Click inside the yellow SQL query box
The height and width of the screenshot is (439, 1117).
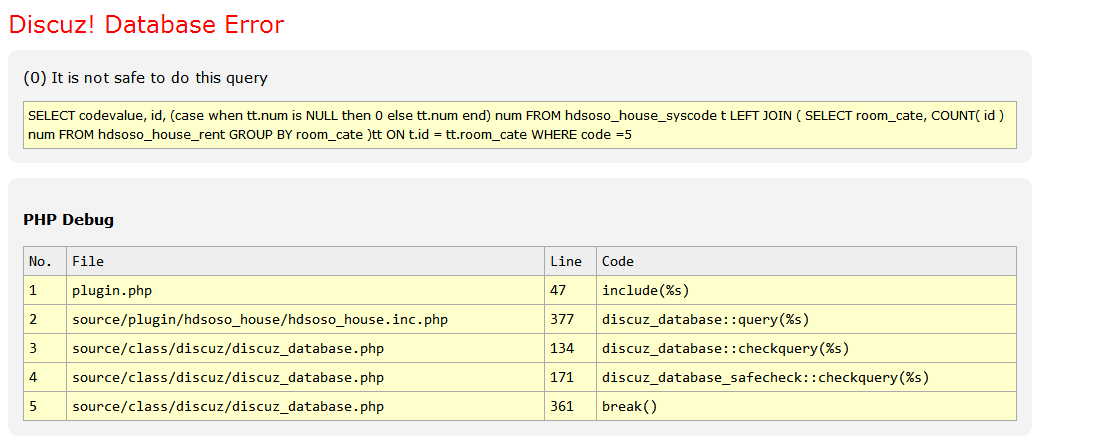coord(518,125)
